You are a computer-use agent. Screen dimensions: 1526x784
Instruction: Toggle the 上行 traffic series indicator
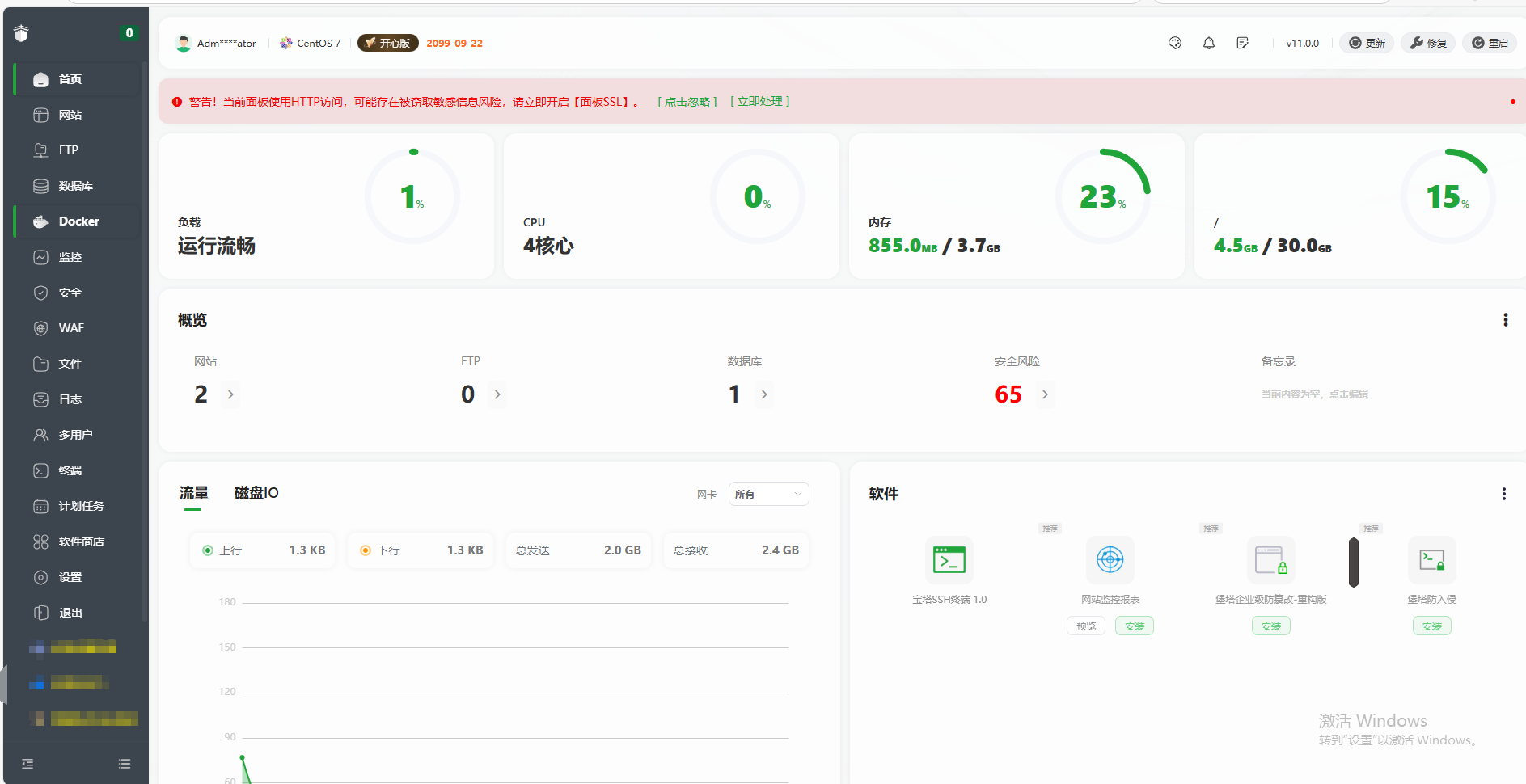pyautogui.click(x=208, y=550)
